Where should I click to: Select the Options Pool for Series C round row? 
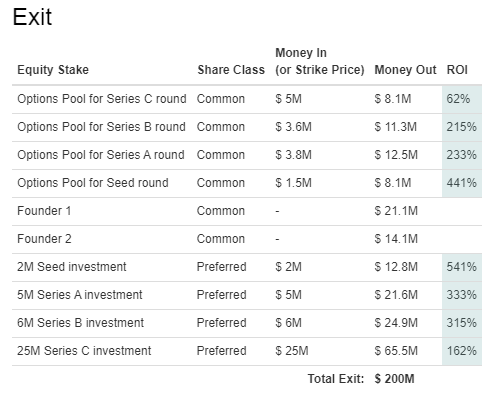tap(247, 99)
